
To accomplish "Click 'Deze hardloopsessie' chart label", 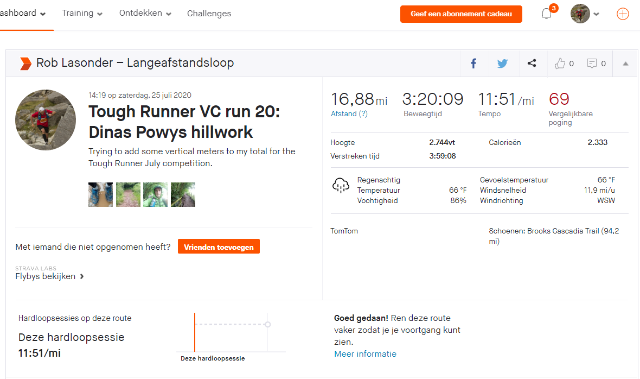I will coord(213,358).
